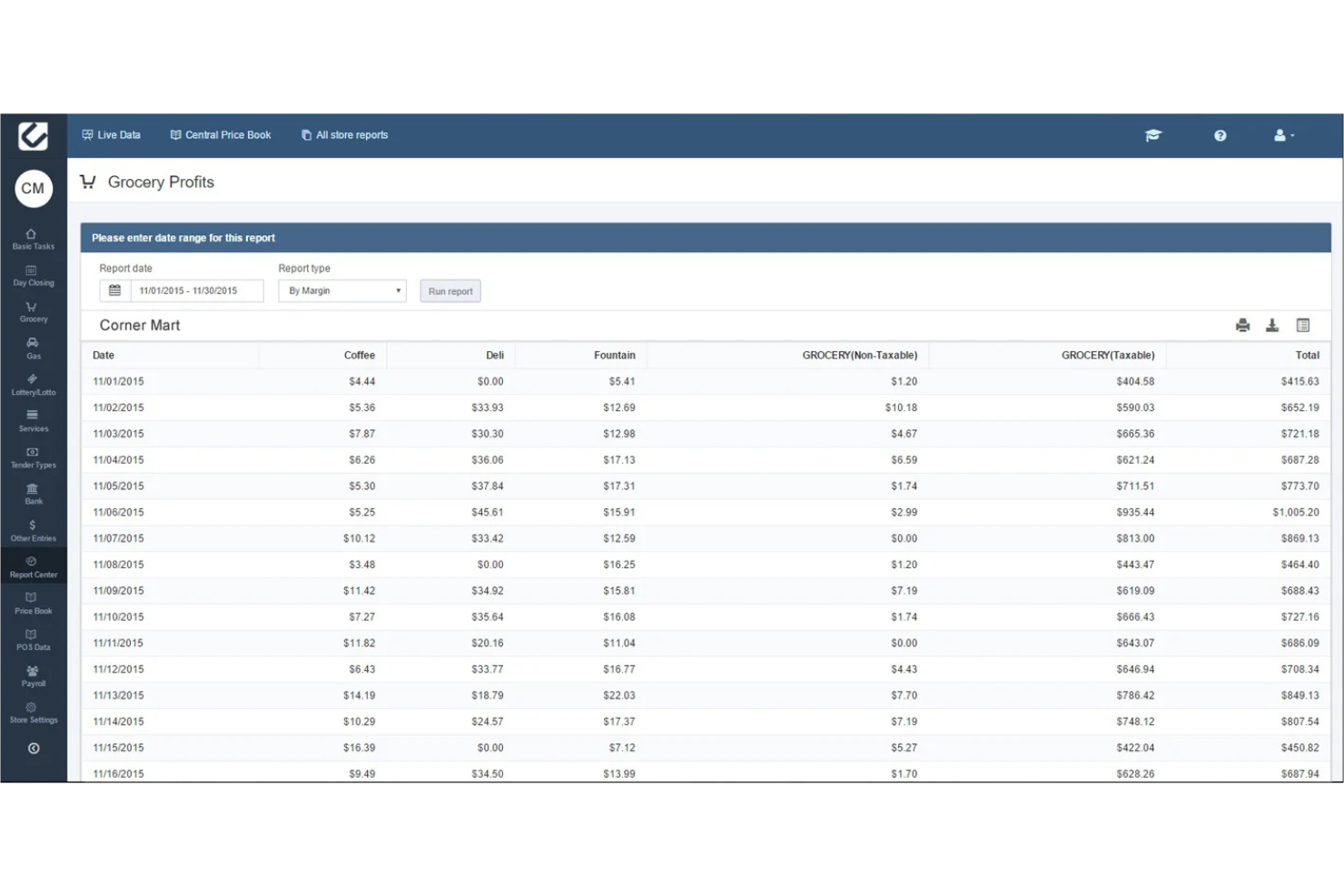This screenshot has height=896, width=1344.
Task: Open the Grocery section in the sidebar
Action: (33, 312)
